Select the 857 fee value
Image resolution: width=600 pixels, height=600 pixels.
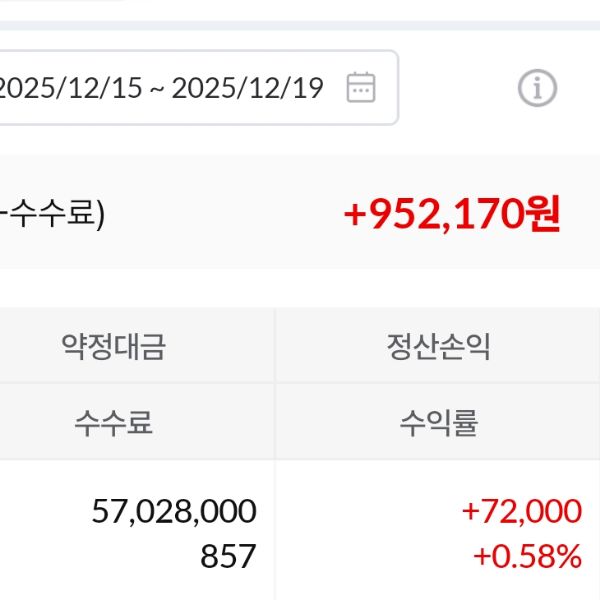tap(228, 556)
